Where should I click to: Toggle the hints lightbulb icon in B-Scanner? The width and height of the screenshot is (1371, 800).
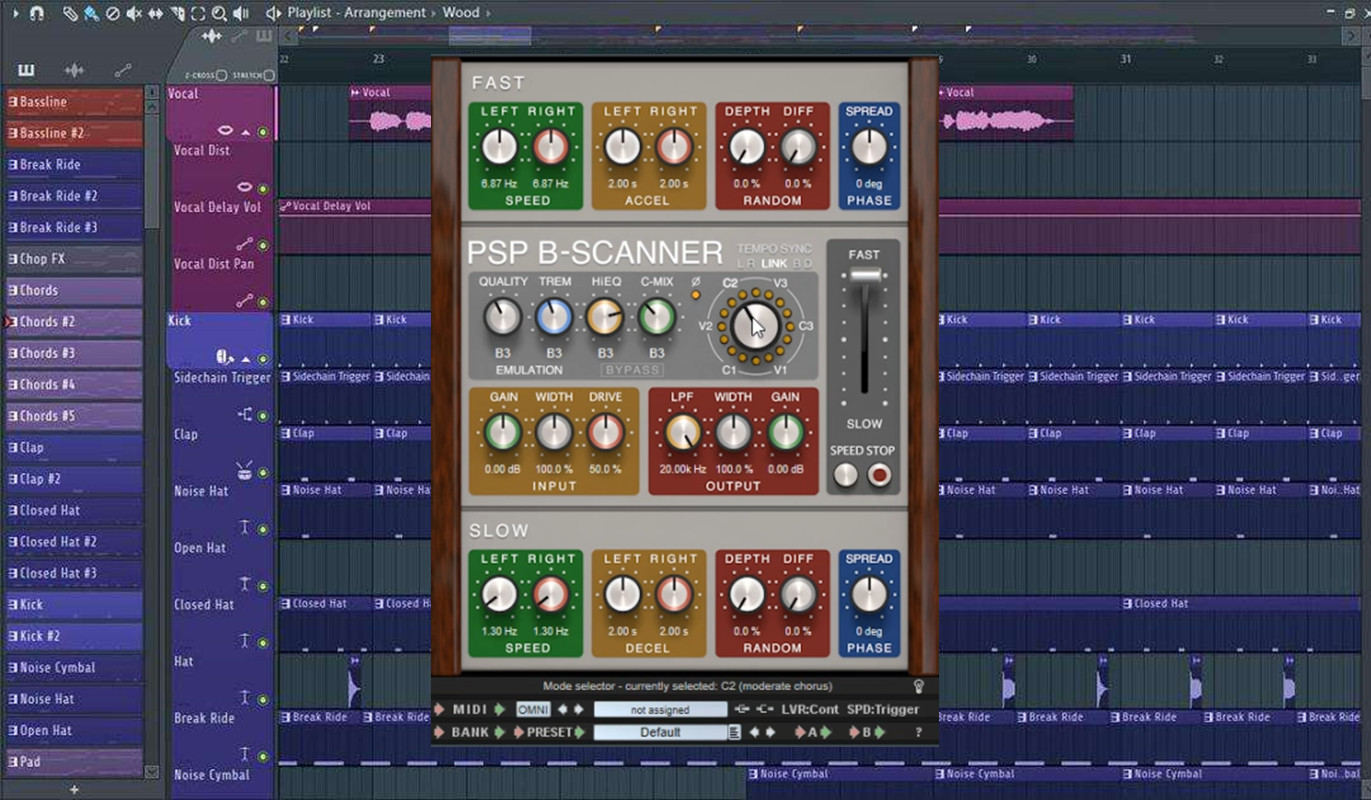tap(919, 686)
